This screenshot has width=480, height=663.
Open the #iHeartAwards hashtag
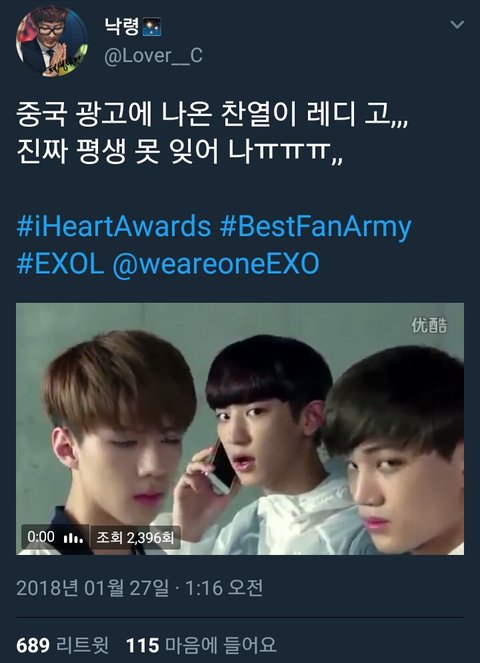pos(114,226)
